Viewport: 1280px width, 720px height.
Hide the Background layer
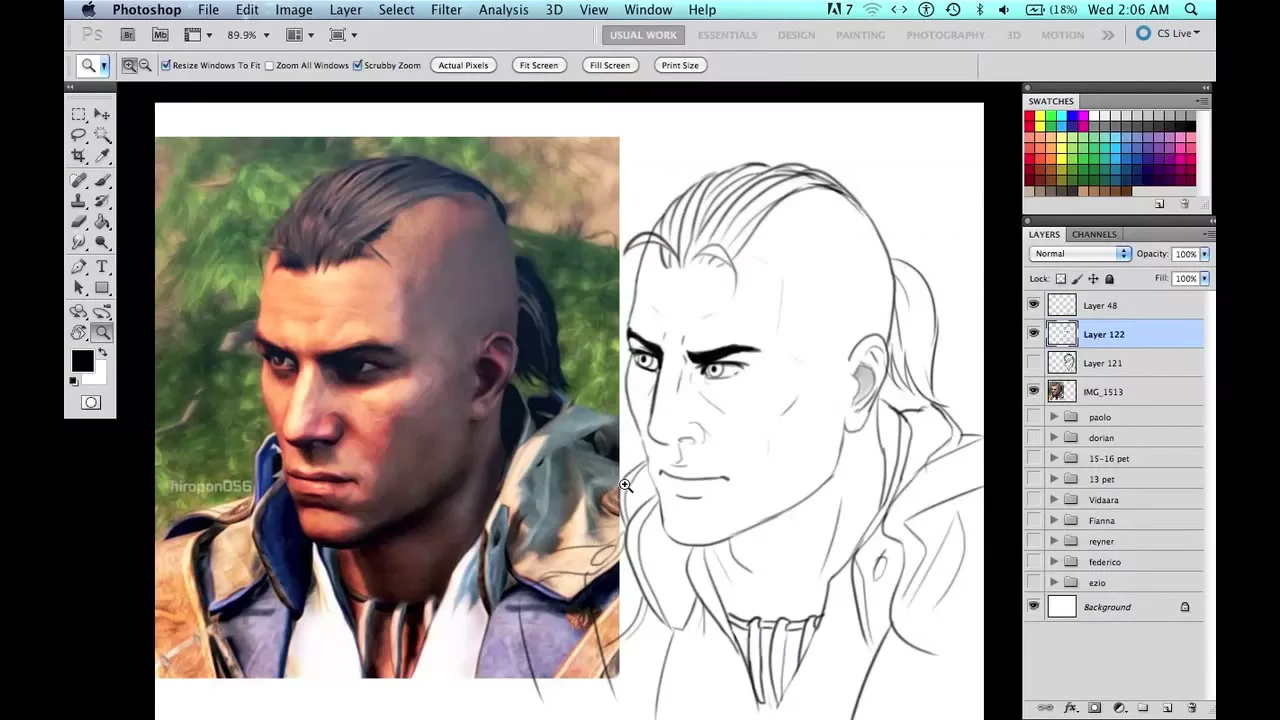(x=1034, y=606)
